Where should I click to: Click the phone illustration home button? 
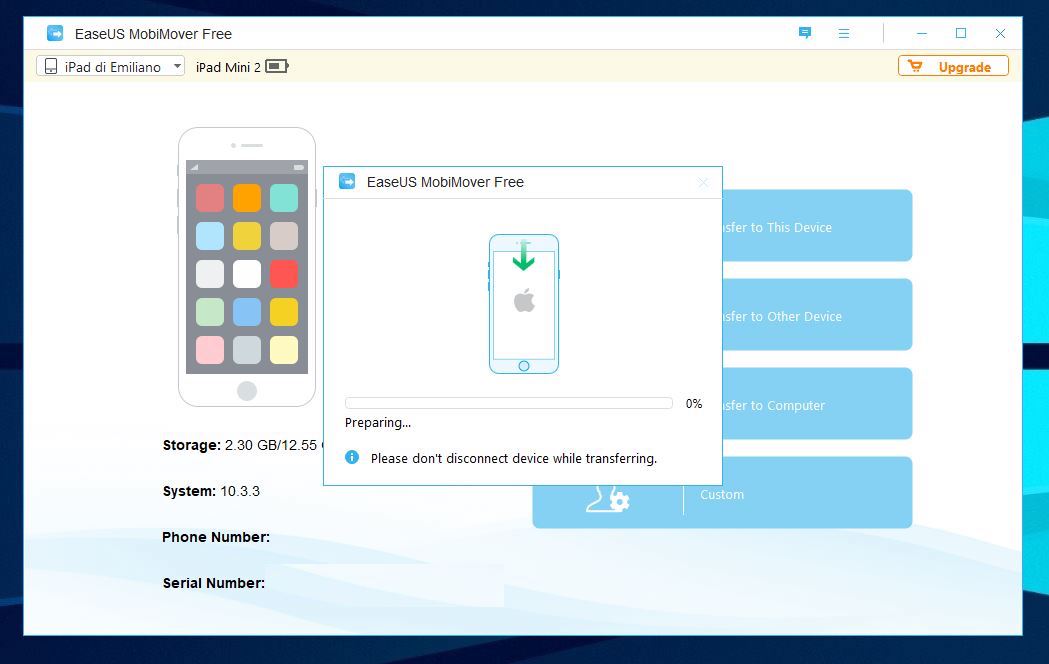[247, 391]
